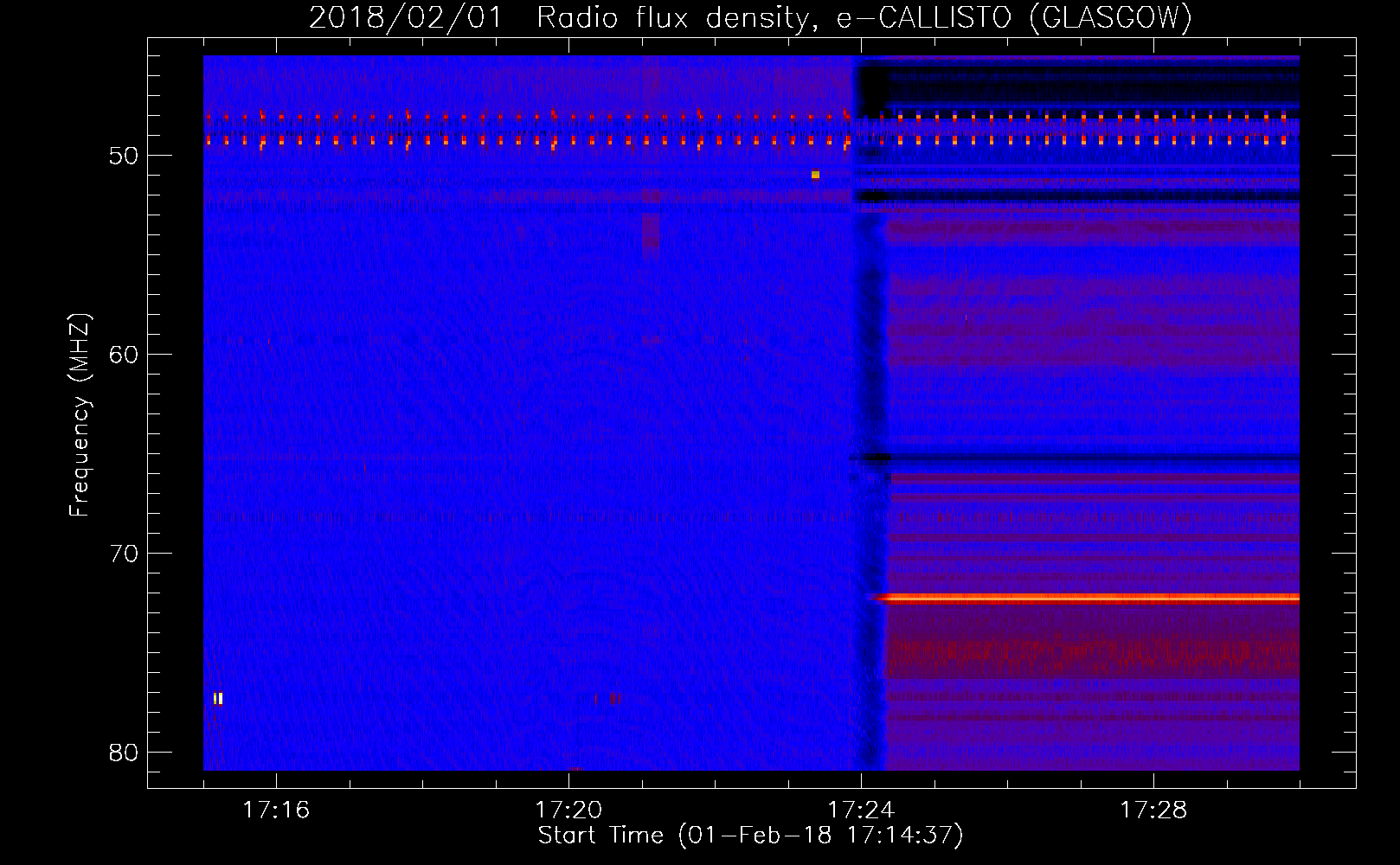The image size is (1400, 865).
Task: Click the '50' frequency tick label
Action: [125, 156]
